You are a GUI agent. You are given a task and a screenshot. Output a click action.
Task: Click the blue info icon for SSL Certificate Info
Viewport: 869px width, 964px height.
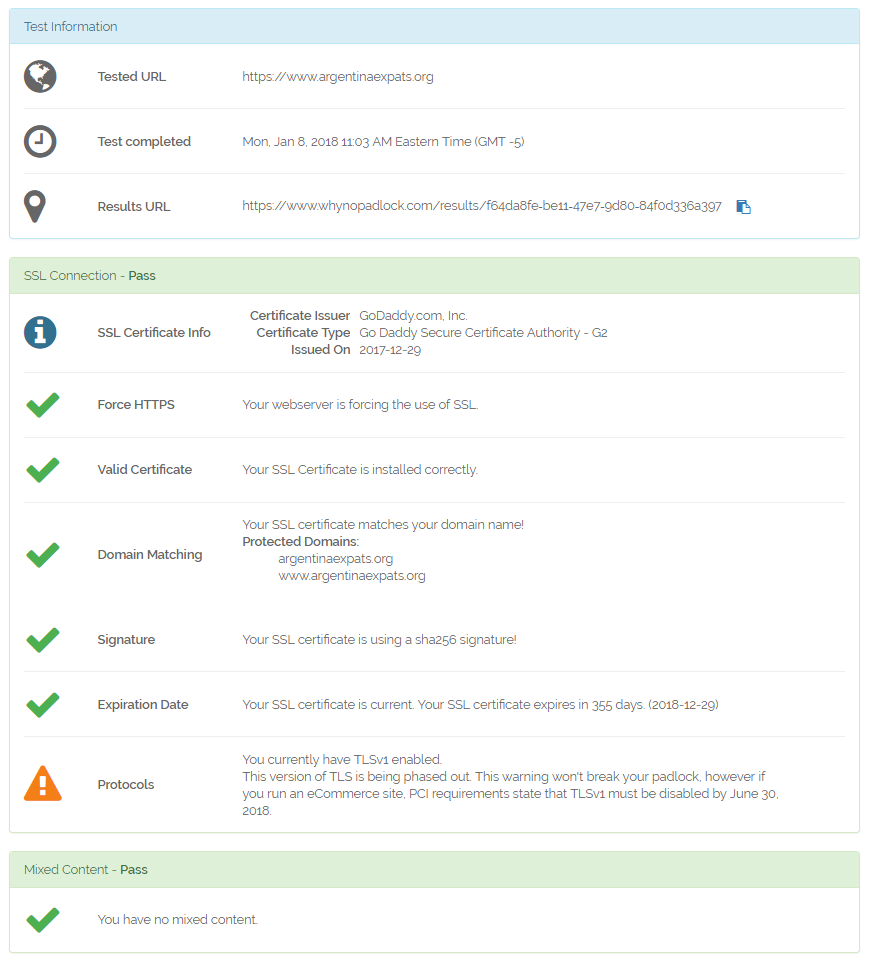(40, 333)
